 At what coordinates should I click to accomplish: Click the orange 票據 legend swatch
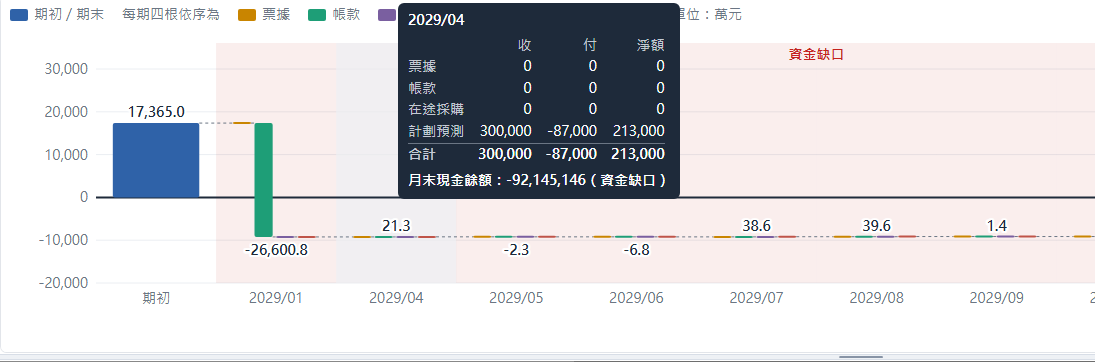click(247, 14)
